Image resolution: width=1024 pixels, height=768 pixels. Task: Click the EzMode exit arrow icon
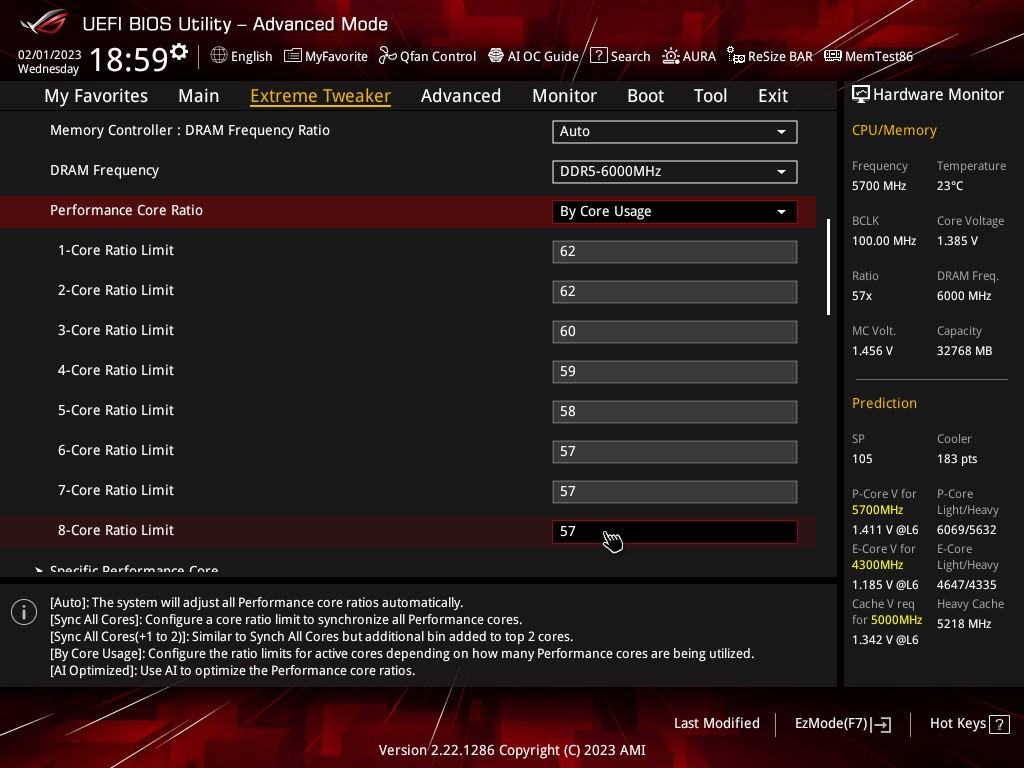coord(881,724)
